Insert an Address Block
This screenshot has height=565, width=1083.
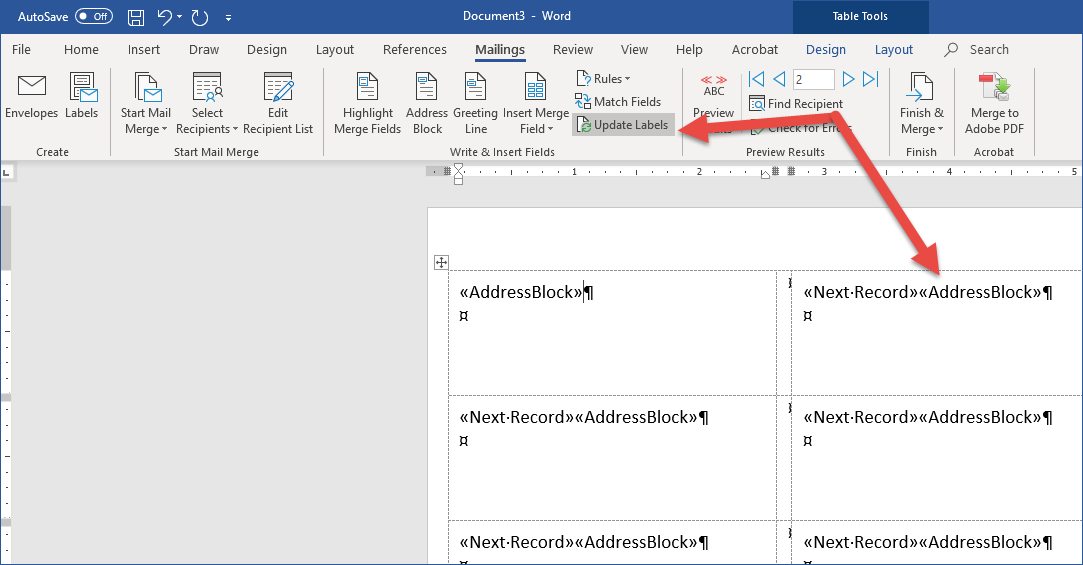pos(427,104)
